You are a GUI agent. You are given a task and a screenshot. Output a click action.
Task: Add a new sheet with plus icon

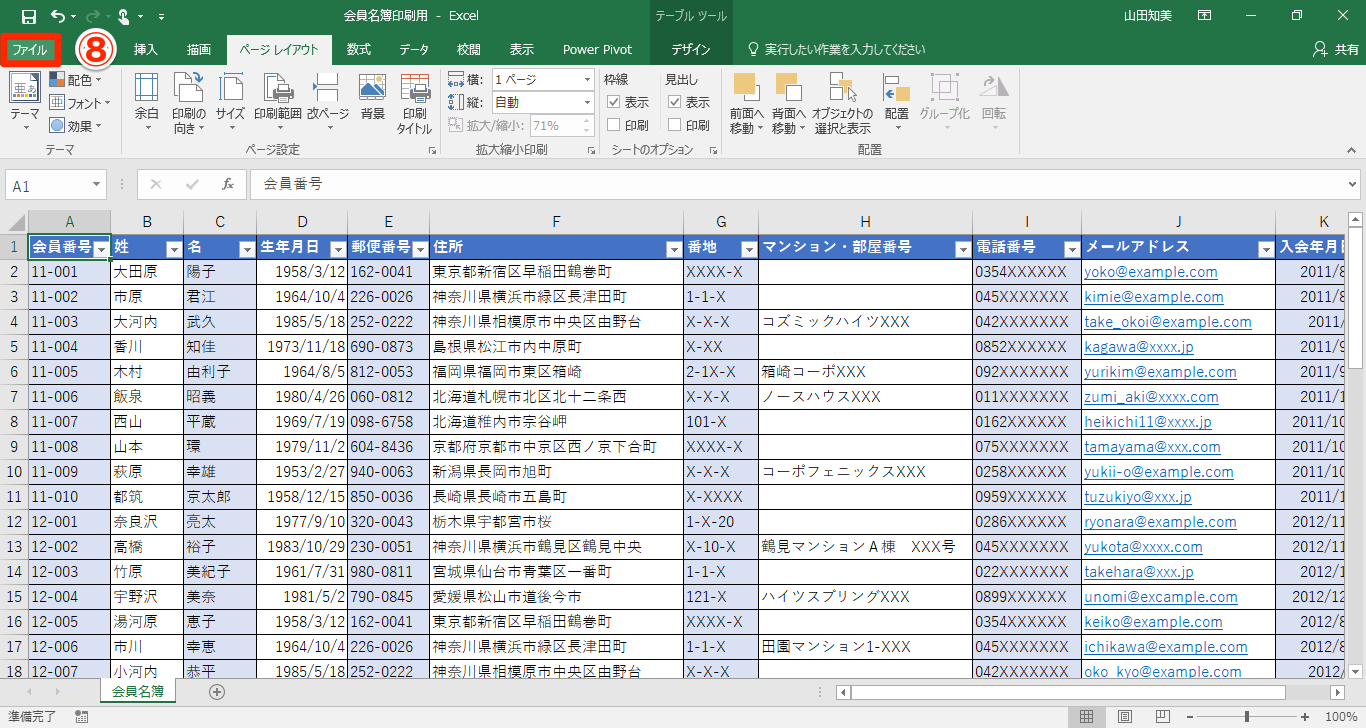(217, 691)
